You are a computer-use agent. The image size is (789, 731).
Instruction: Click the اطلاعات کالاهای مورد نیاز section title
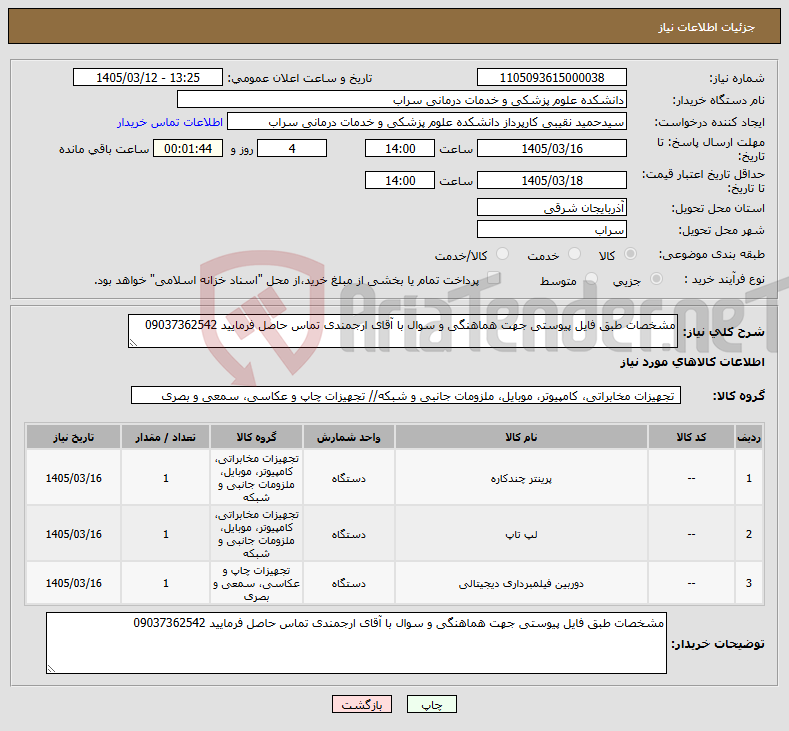pos(692,362)
